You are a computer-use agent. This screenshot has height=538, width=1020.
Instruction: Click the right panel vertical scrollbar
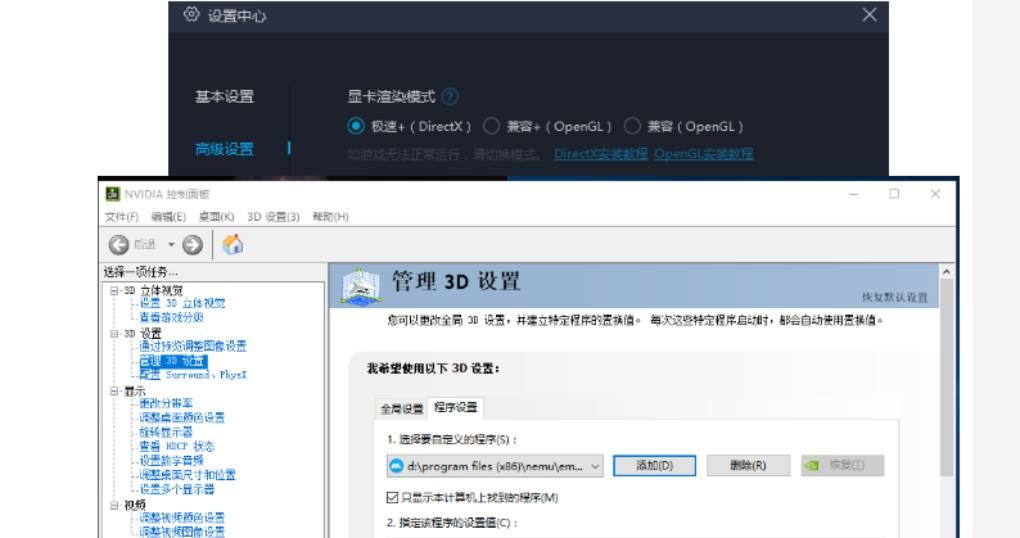pos(946,377)
